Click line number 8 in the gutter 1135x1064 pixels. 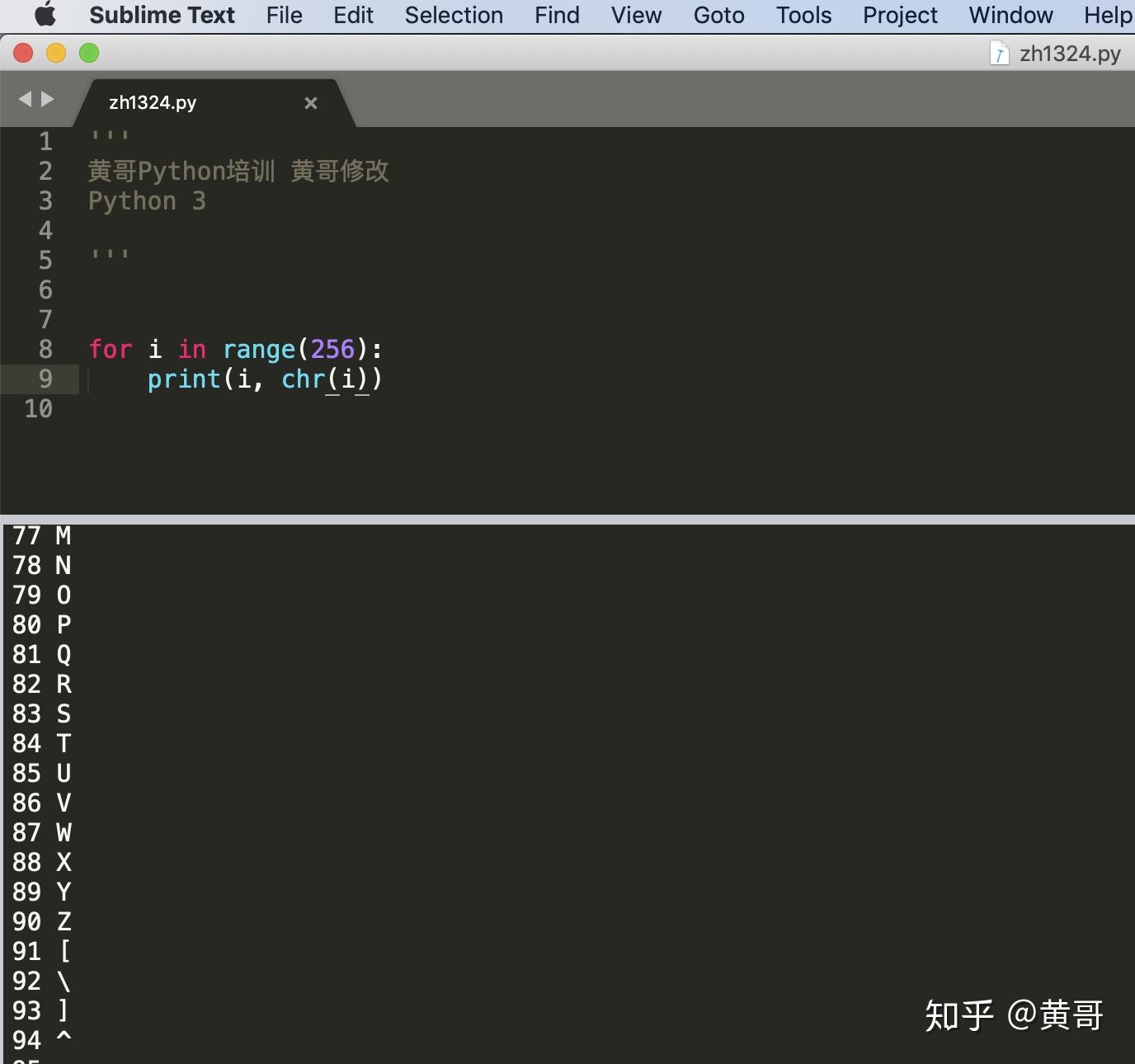point(45,349)
